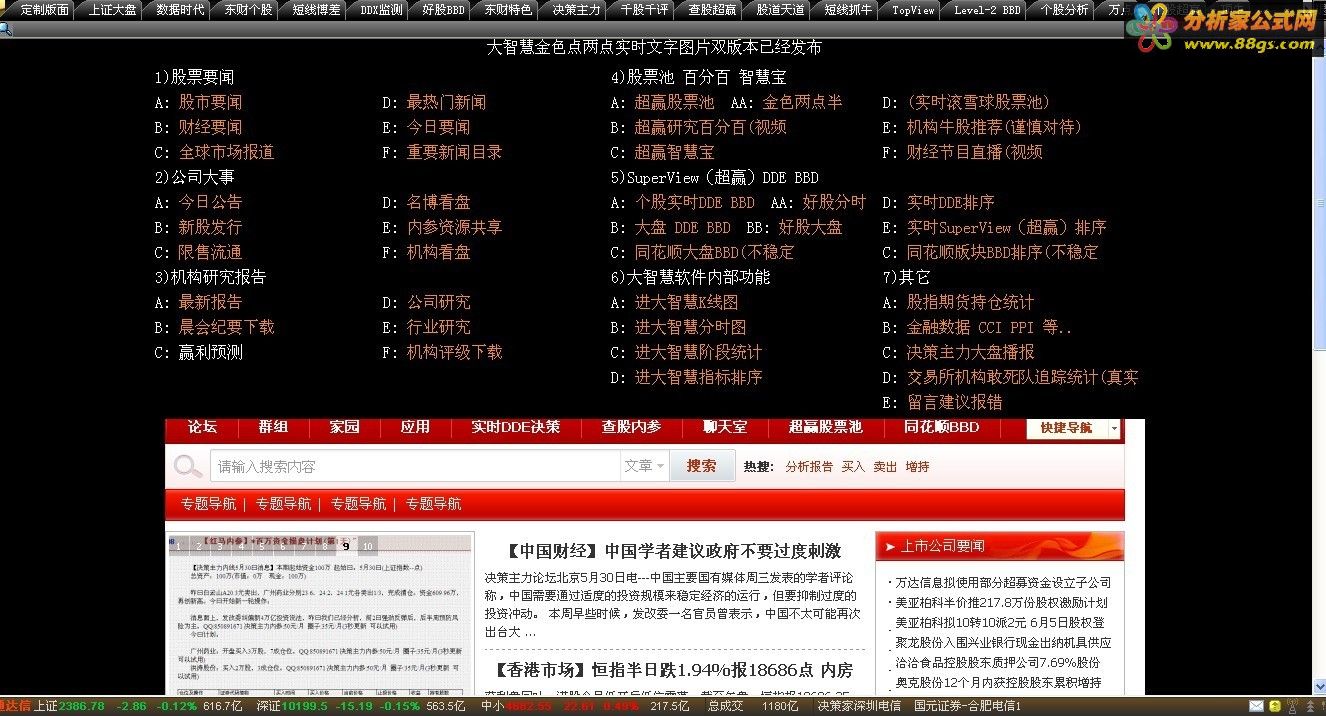The width and height of the screenshot is (1326, 716).
Task: Open the 机构评级下载 link
Action: pyautogui.click(x=454, y=352)
